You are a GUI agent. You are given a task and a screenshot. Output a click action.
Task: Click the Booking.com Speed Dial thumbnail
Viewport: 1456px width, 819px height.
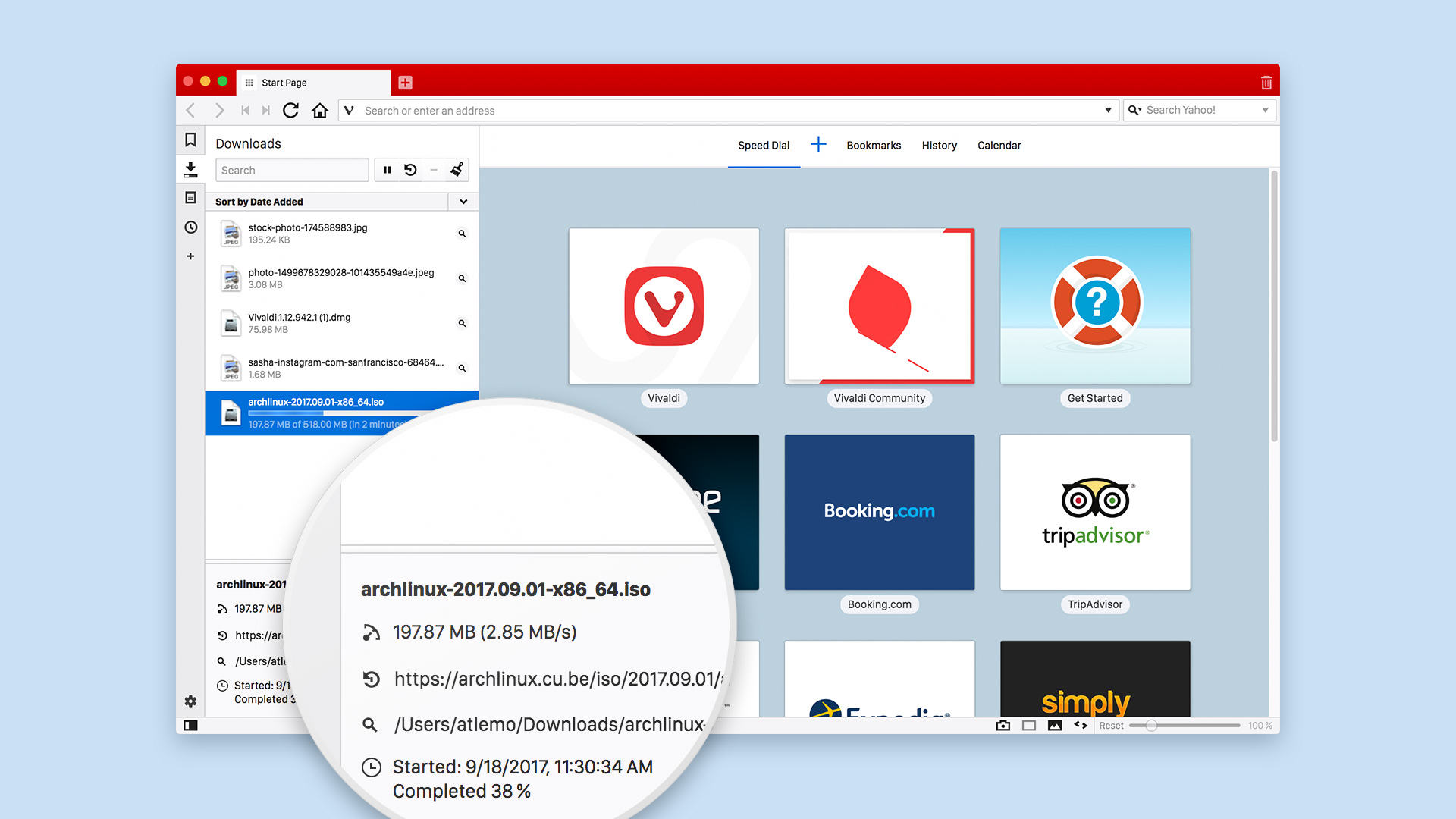click(x=879, y=511)
